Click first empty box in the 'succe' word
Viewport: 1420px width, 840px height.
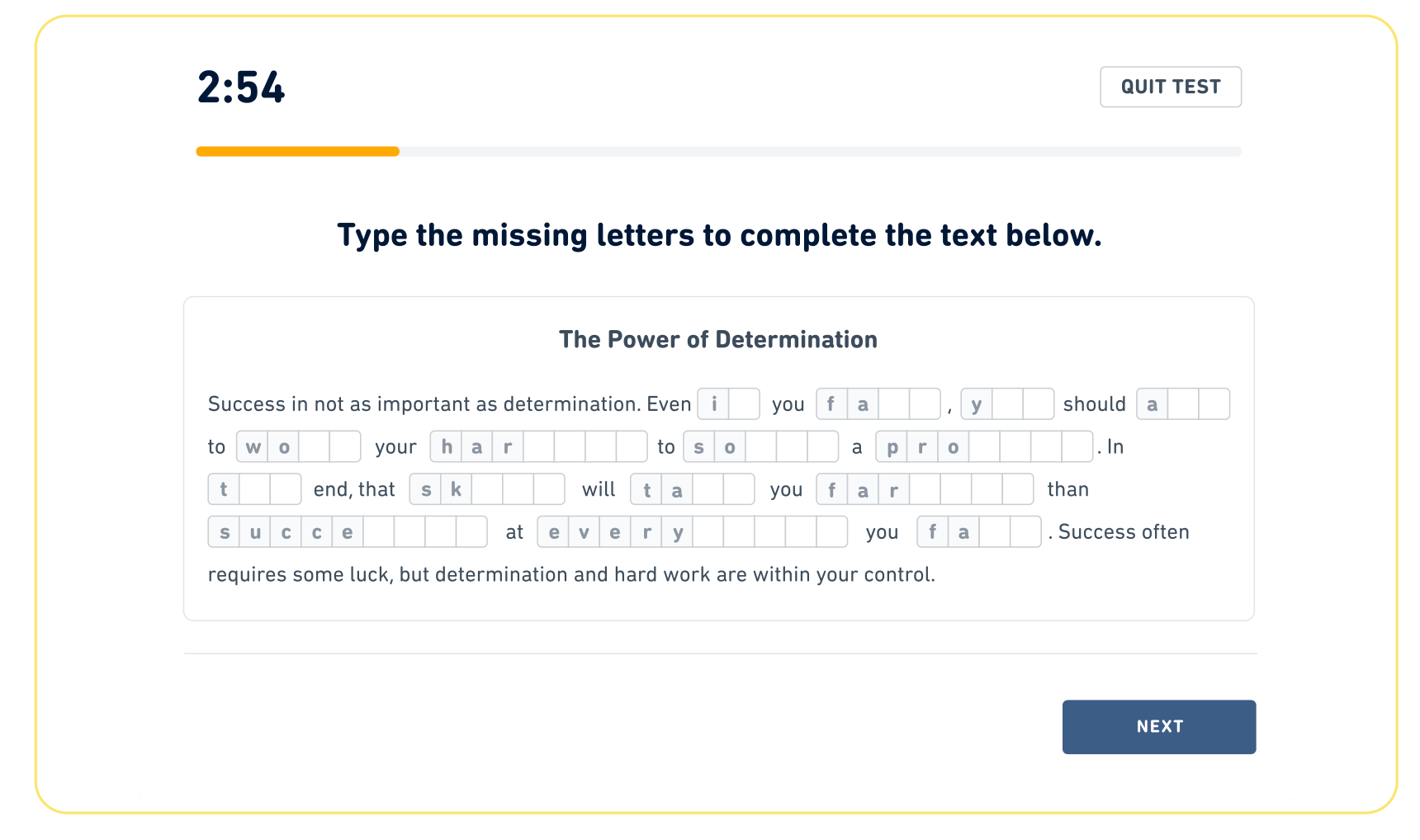click(x=379, y=532)
